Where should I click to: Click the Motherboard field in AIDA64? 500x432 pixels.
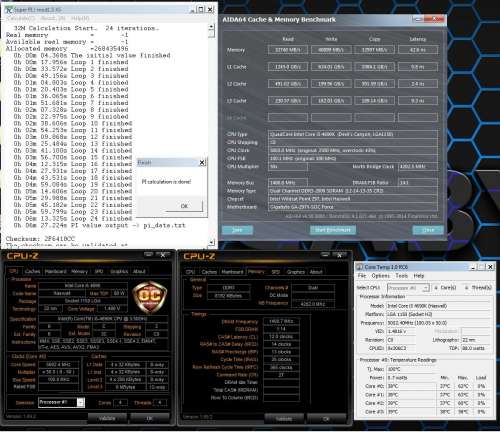353,207
